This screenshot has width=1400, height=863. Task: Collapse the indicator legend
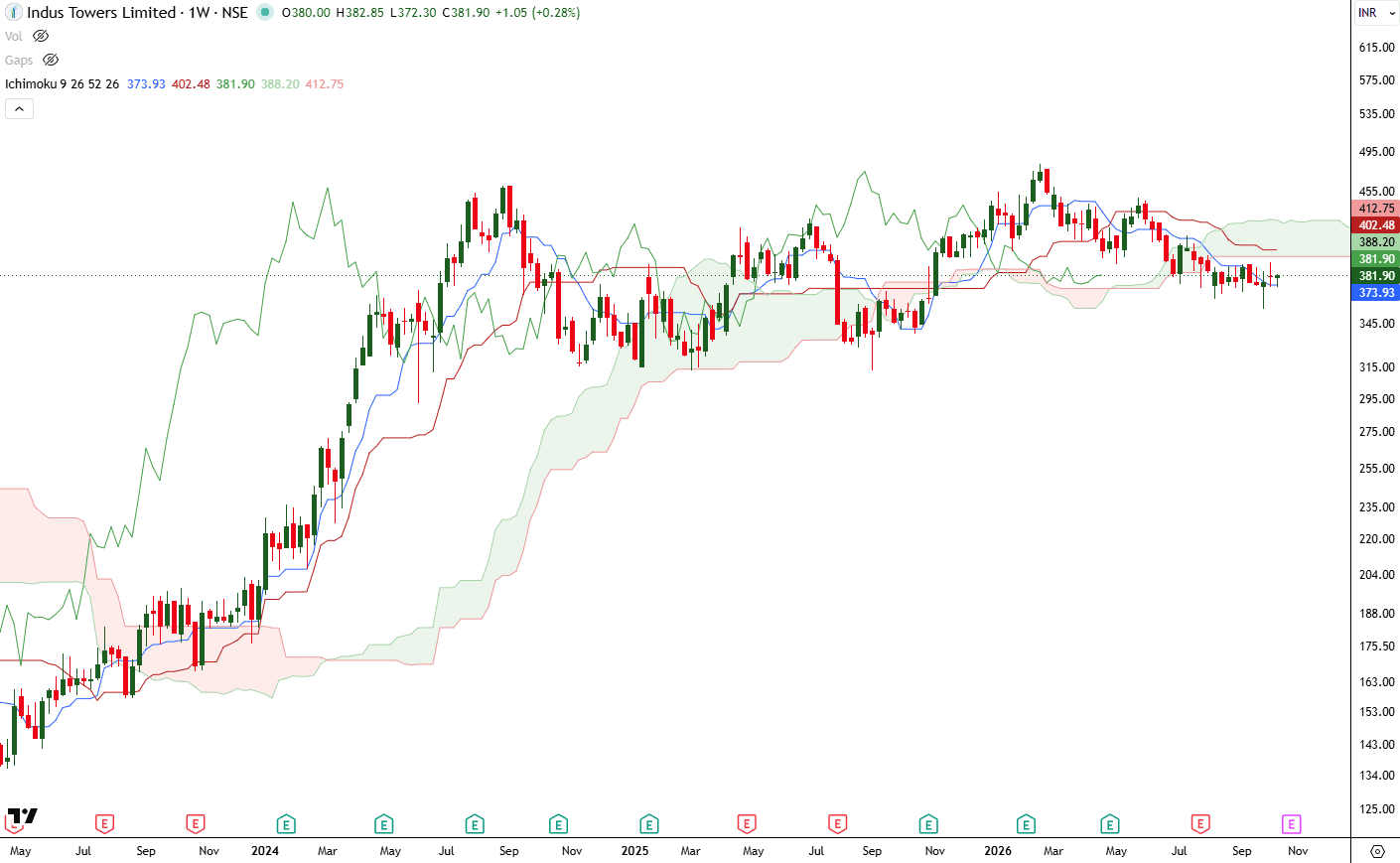point(19,108)
